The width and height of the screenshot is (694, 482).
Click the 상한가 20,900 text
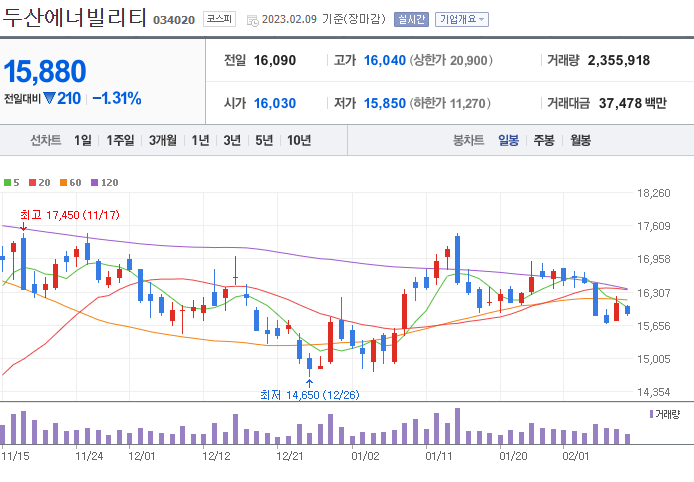(x=451, y=60)
